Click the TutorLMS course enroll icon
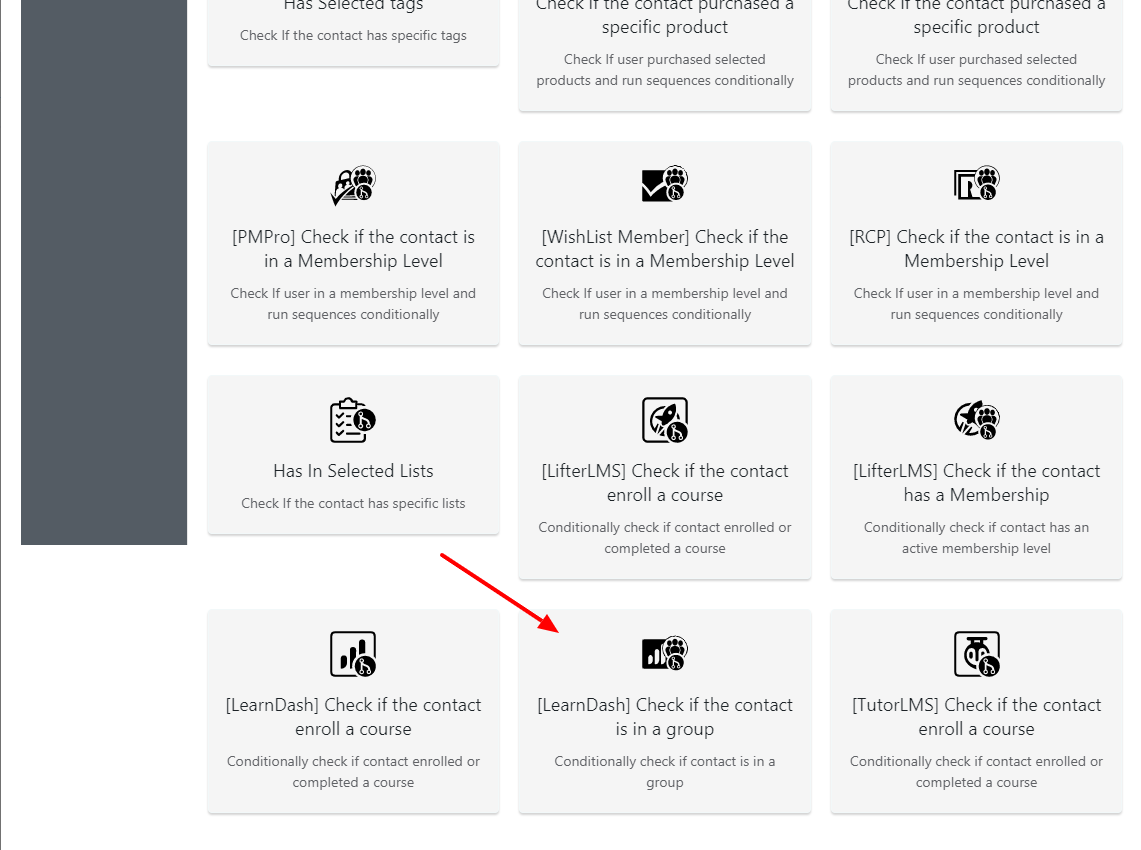The height and width of the screenshot is (850, 1141). [977, 654]
